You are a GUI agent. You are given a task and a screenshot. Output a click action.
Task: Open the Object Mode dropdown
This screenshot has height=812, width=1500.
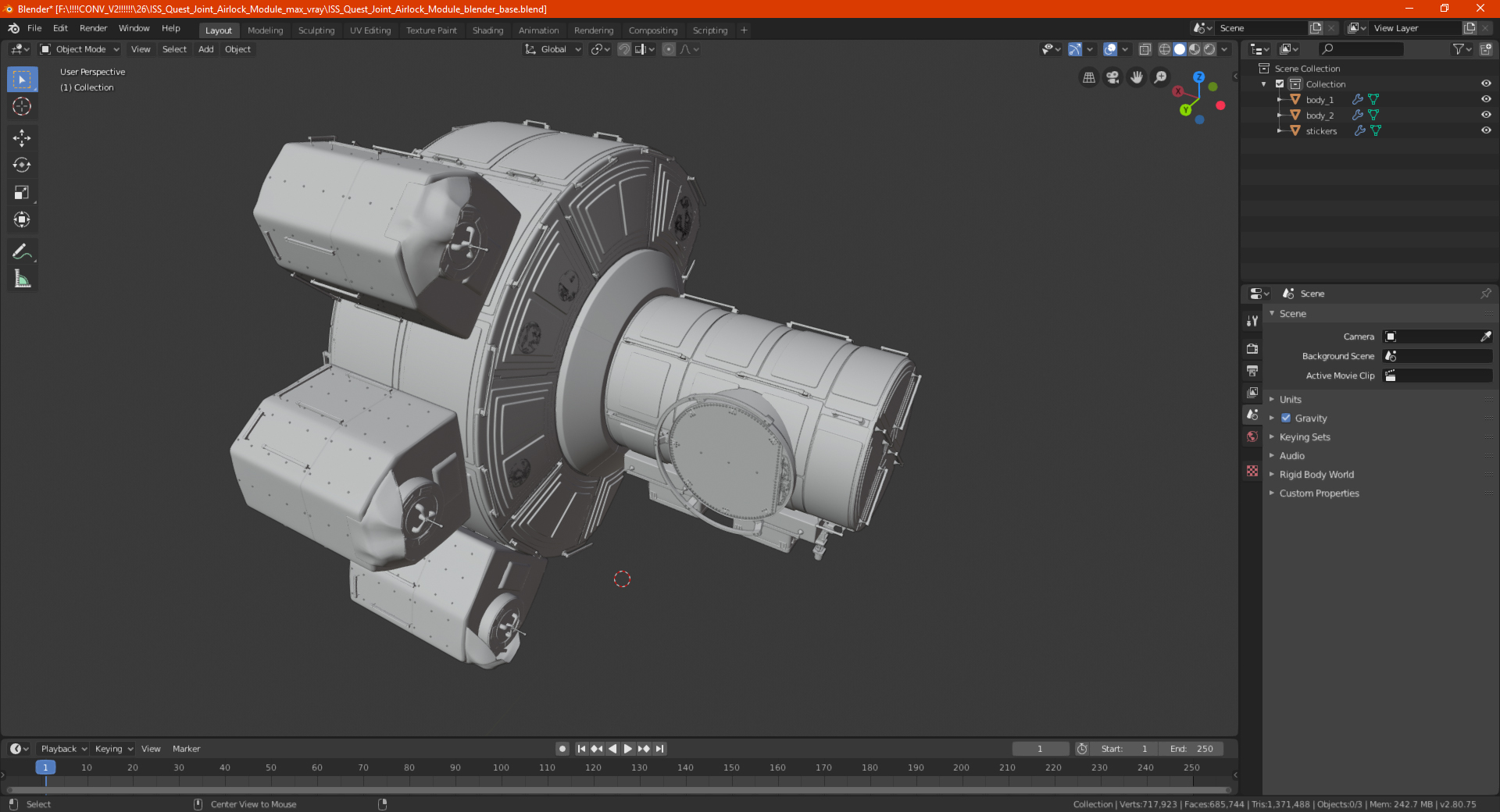[80, 49]
